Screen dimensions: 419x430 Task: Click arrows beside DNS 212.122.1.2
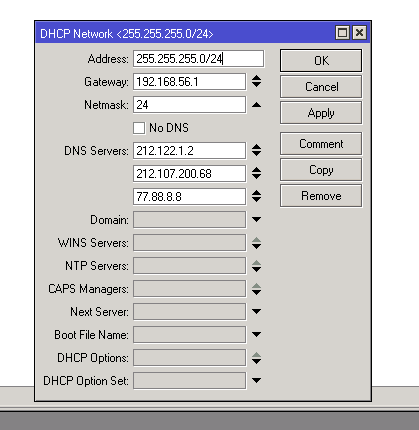coord(256,150)
